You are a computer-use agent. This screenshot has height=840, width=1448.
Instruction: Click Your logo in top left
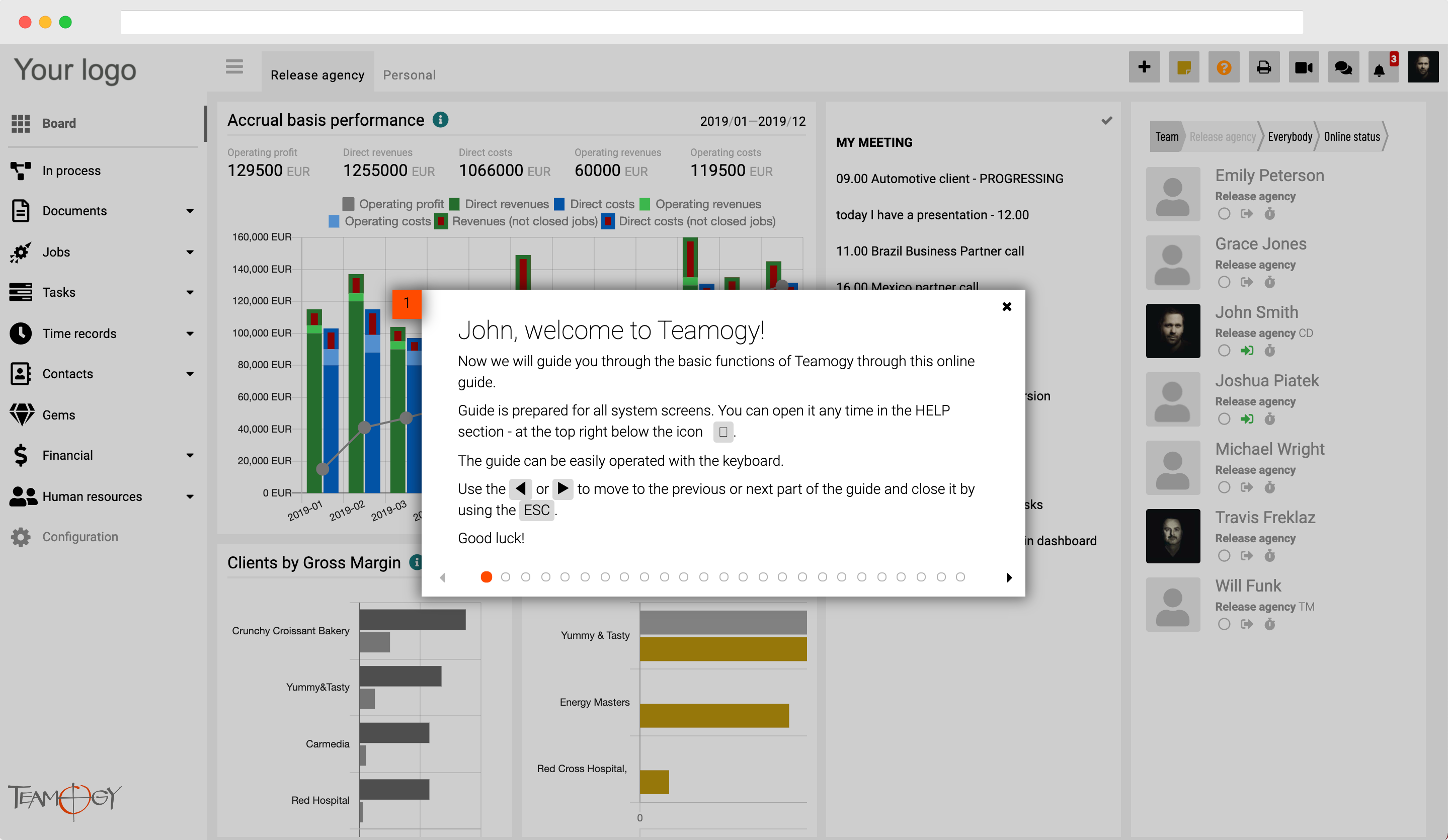coord(75,70)
